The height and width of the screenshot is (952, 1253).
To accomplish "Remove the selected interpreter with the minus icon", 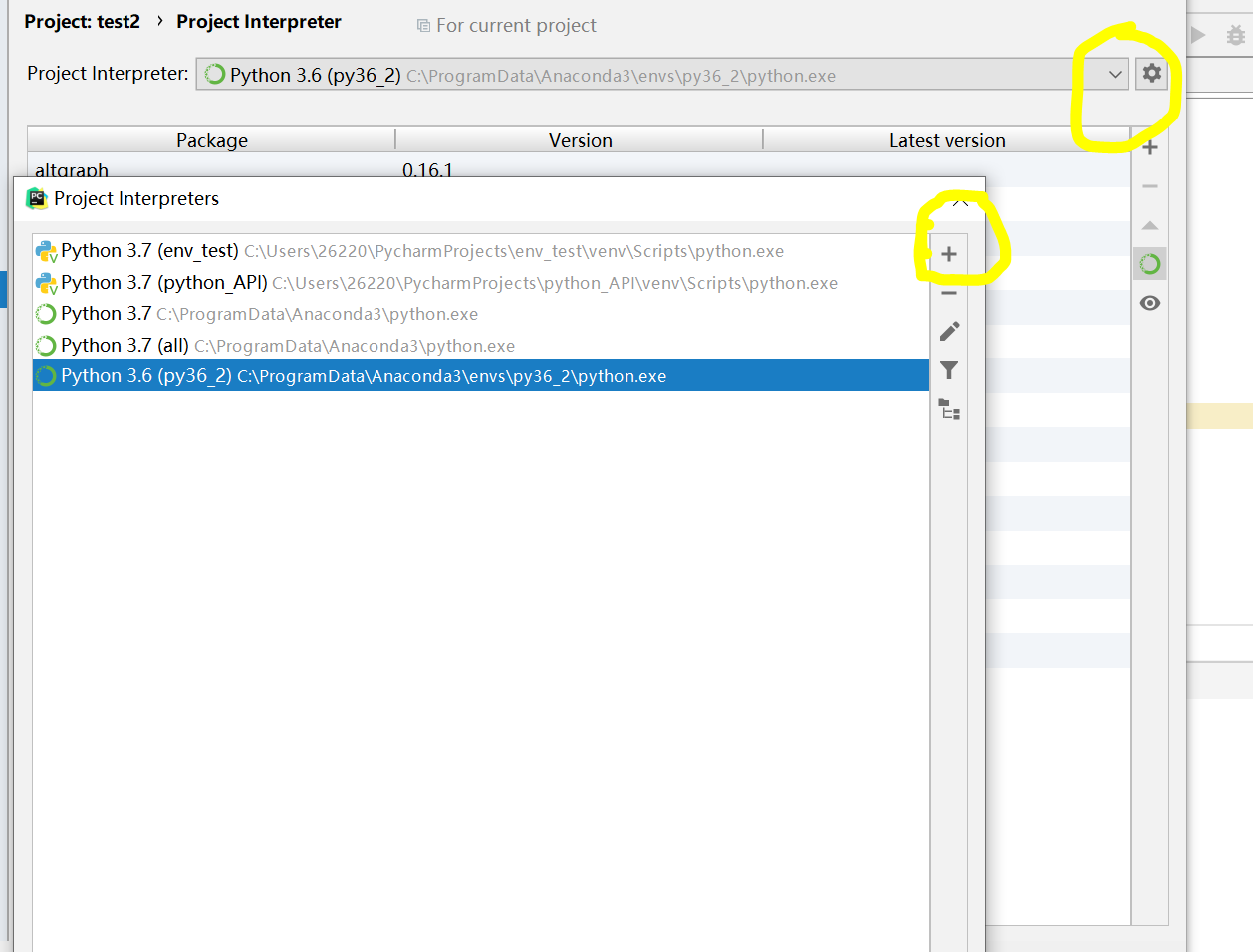I will (949, 293).
